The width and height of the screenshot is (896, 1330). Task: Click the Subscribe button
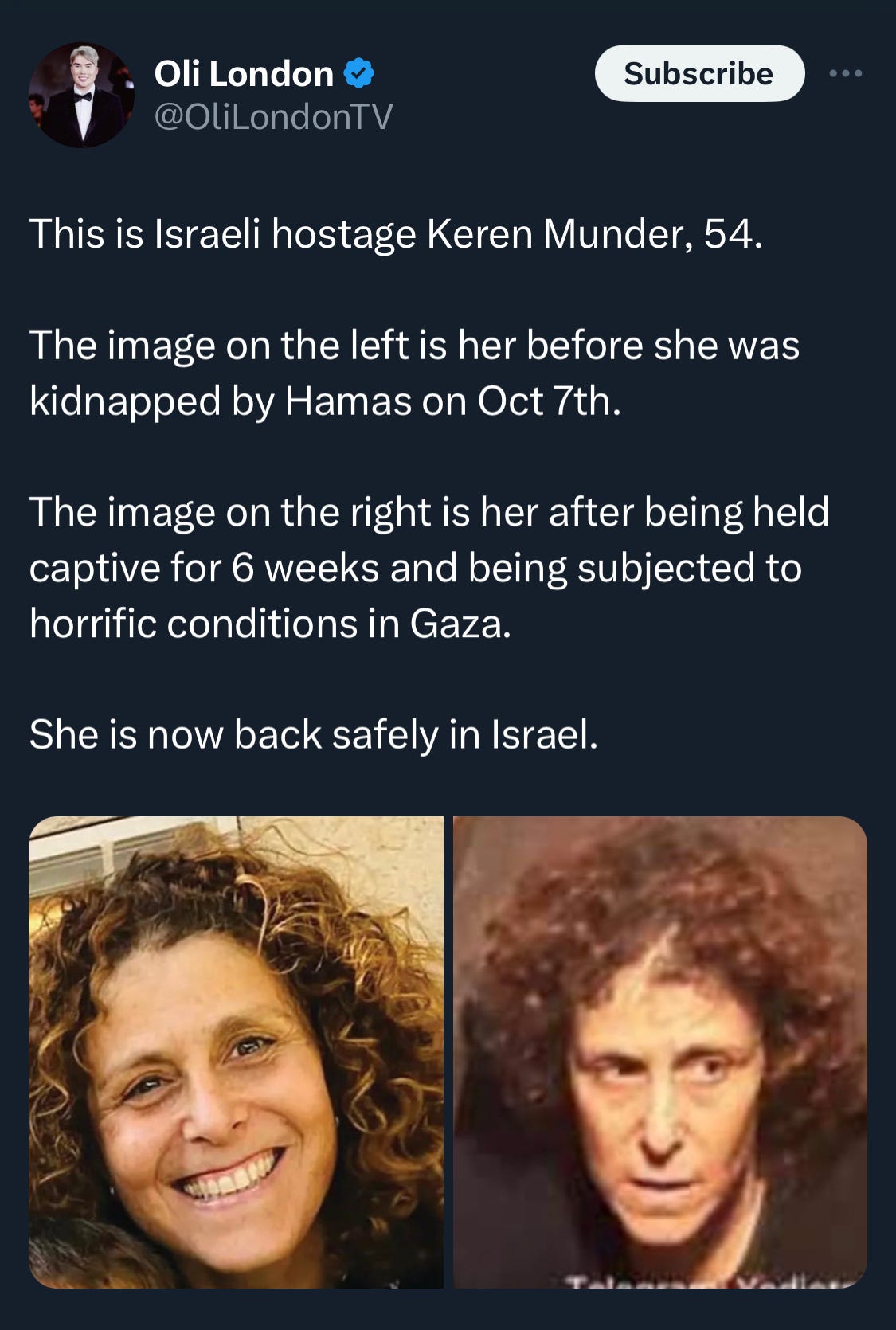coord(699,73)
